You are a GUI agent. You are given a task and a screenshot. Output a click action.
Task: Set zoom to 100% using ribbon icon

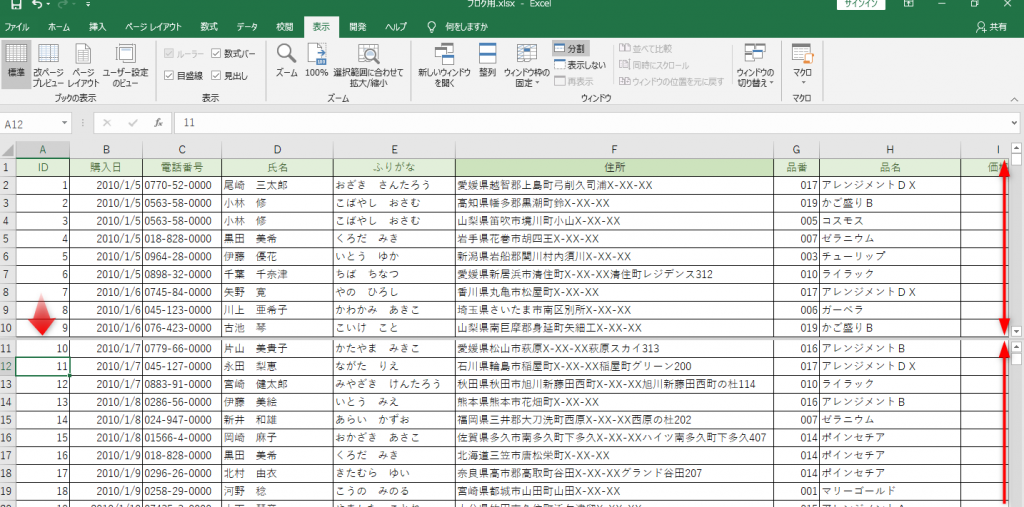click(317, 60)
